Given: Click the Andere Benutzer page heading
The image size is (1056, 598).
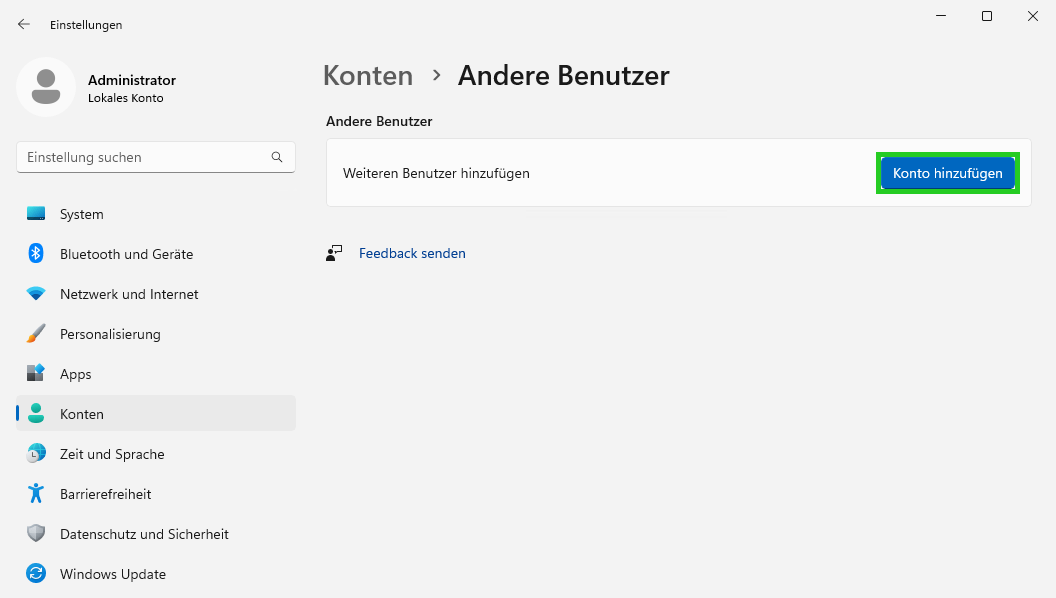Looking at the screenshot, I should pyautogui.click(x=563, y=75).
